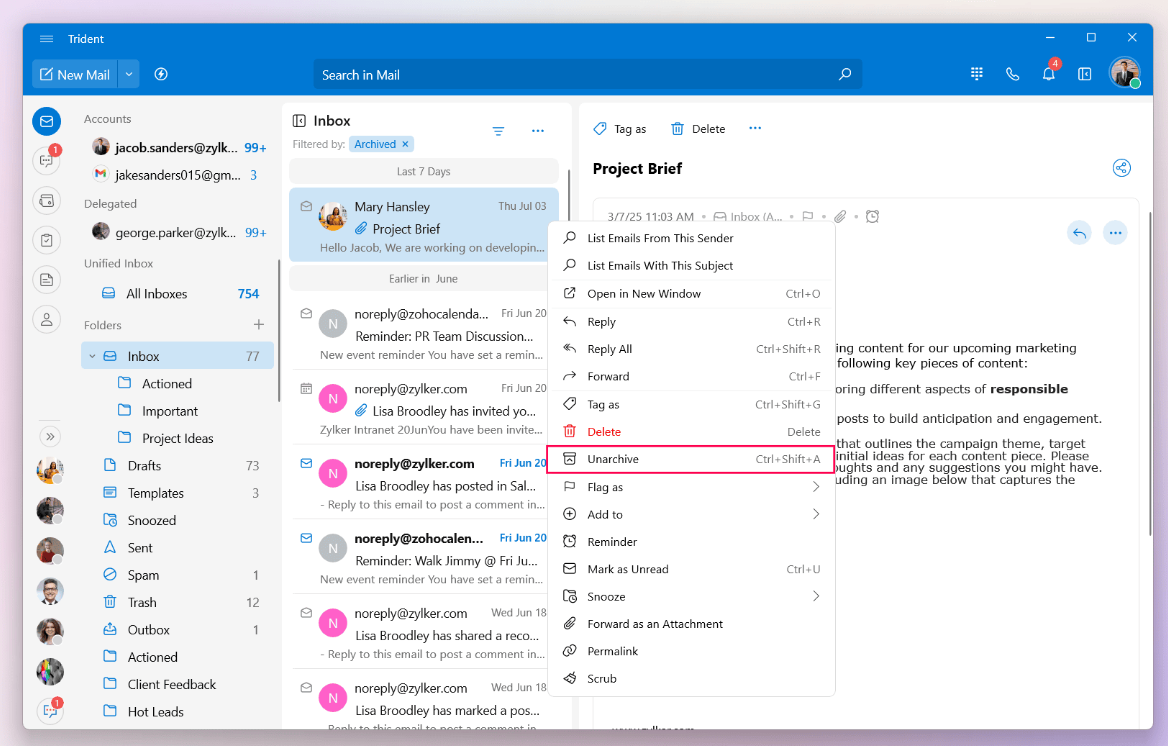Toggle the layout panel icon in header
1168x746 pixels.
(x=1085, y=74)
